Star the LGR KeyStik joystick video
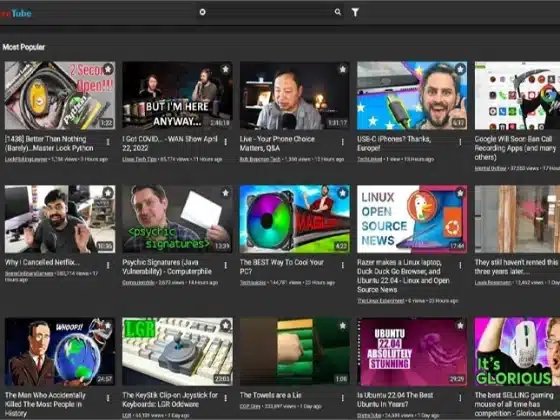 [x=225, y=325]
